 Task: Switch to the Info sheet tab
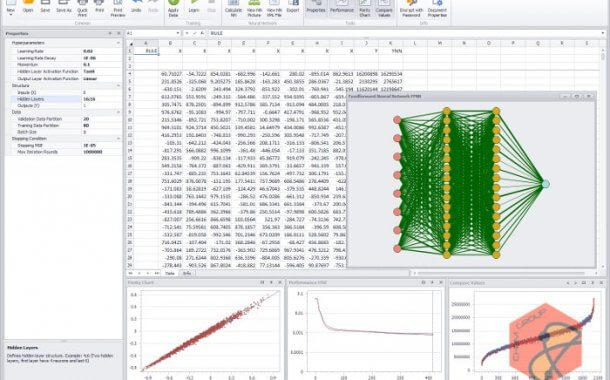point(187,273)
